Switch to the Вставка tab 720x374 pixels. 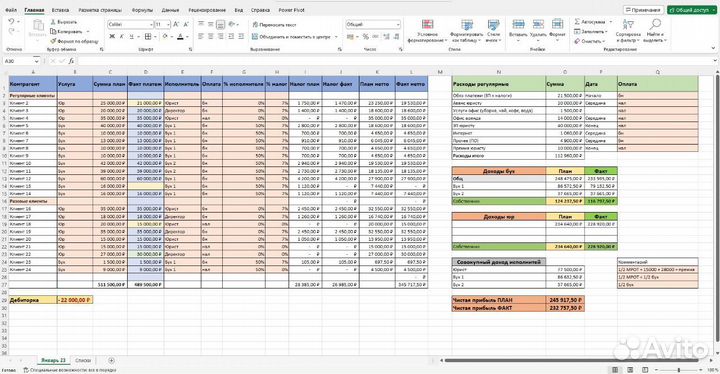pyautogui.click(x=60, y=10)
